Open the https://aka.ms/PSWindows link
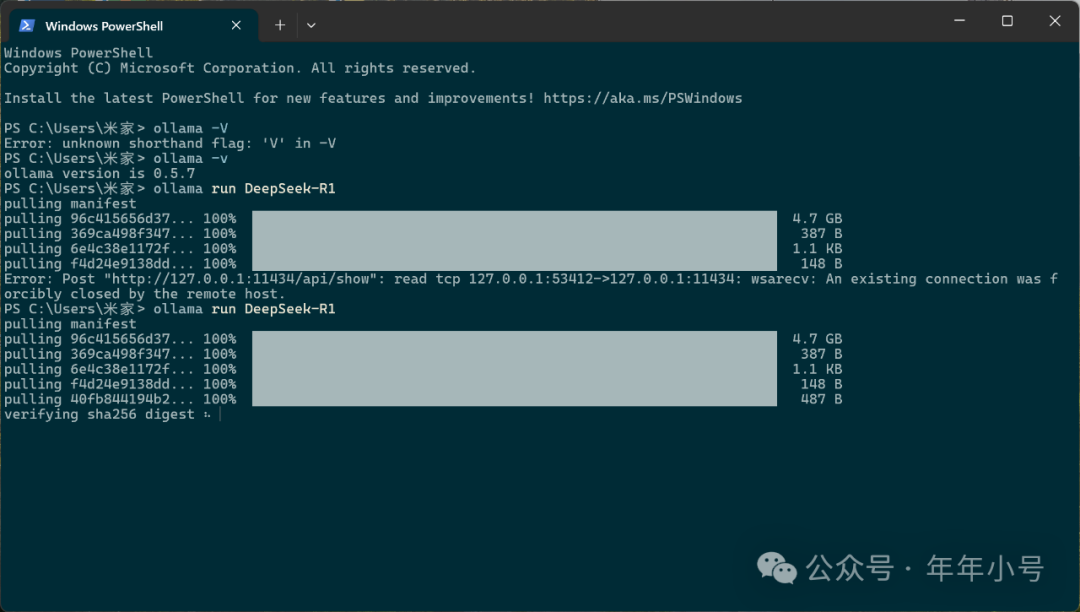Viewport: 1080px width, 612px height. [x=643, y=98]
